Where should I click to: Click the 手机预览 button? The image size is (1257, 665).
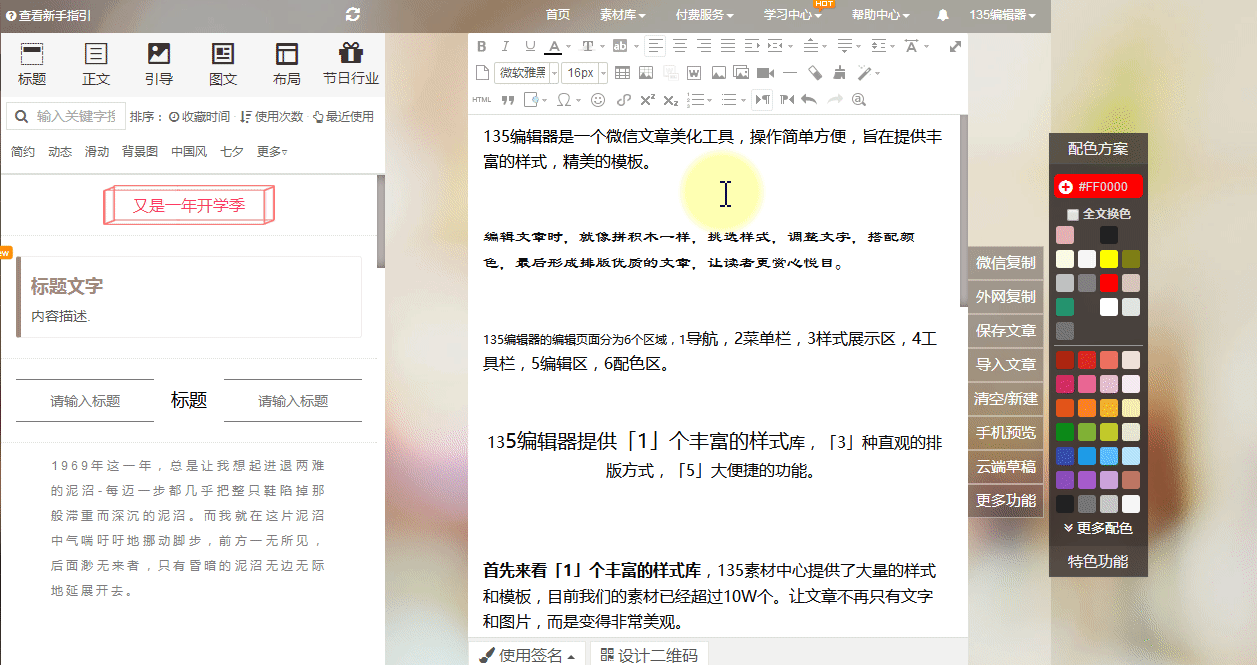[x=1006, y=433]
